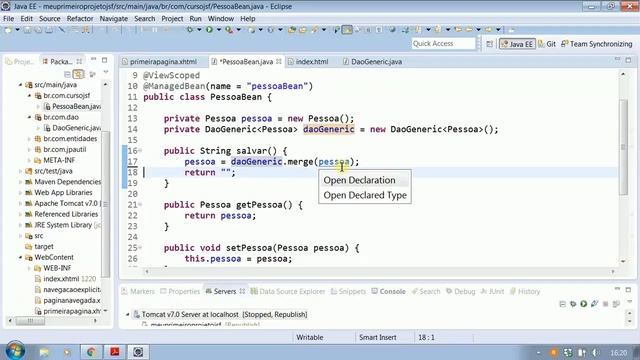
Task: Open dropdown arrow next to Debug icon
Action: [x=199, y=29]
